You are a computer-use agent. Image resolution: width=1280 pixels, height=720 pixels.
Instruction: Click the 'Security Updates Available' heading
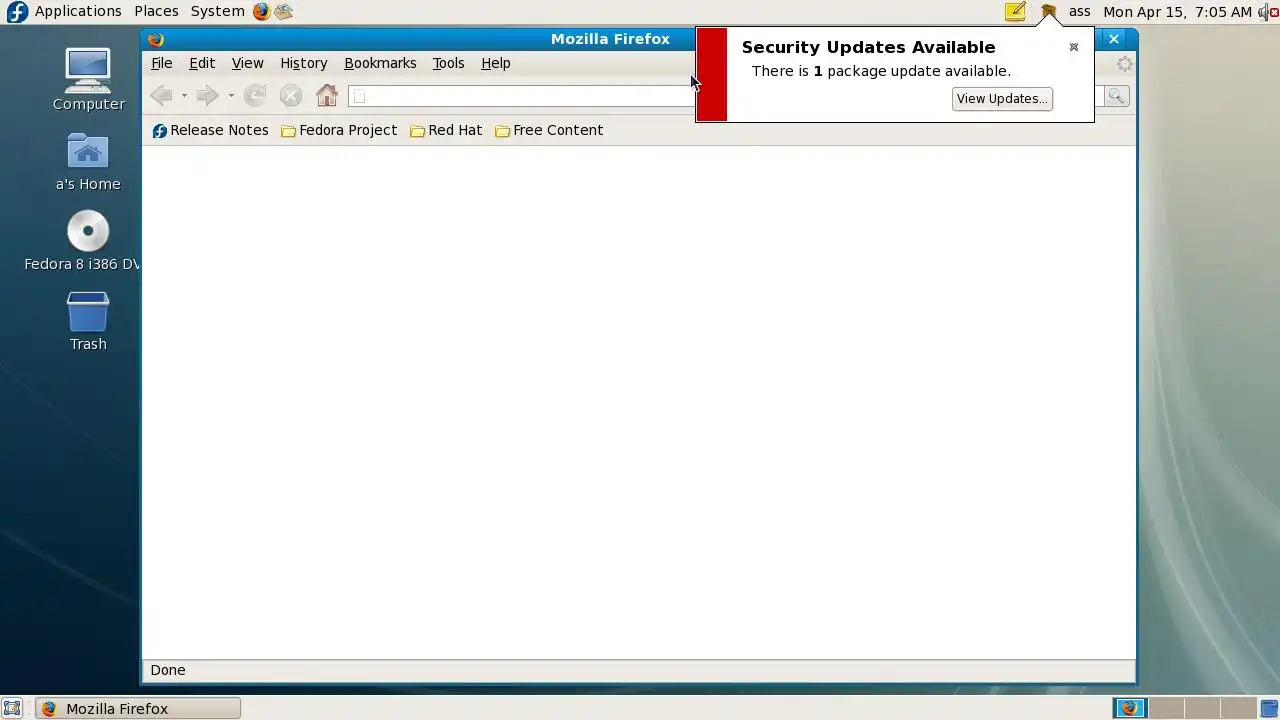[x=868, y=47]
